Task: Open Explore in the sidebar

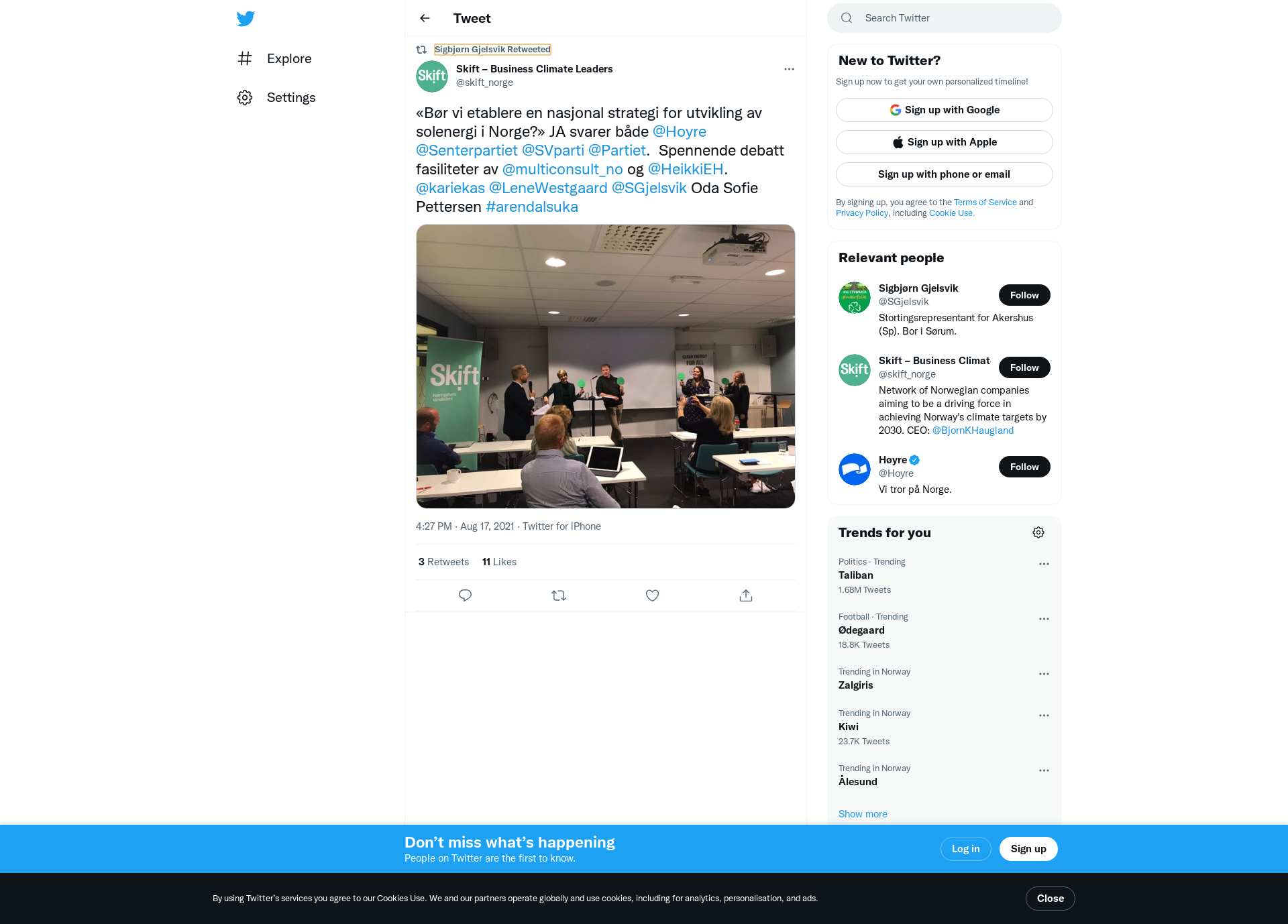Action: 275,58
